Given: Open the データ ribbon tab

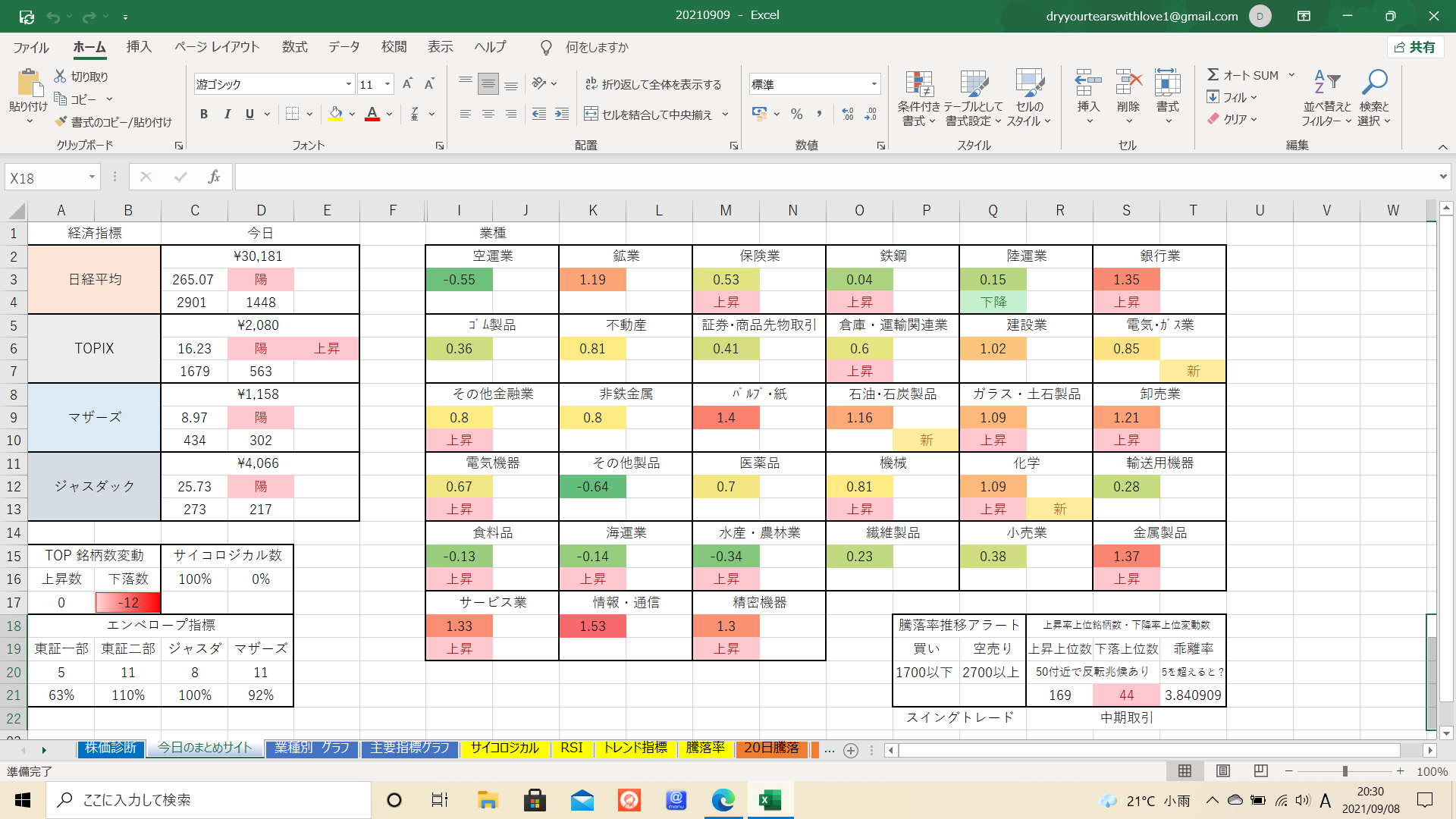Looking at the screenshot, I should [344, 47].
